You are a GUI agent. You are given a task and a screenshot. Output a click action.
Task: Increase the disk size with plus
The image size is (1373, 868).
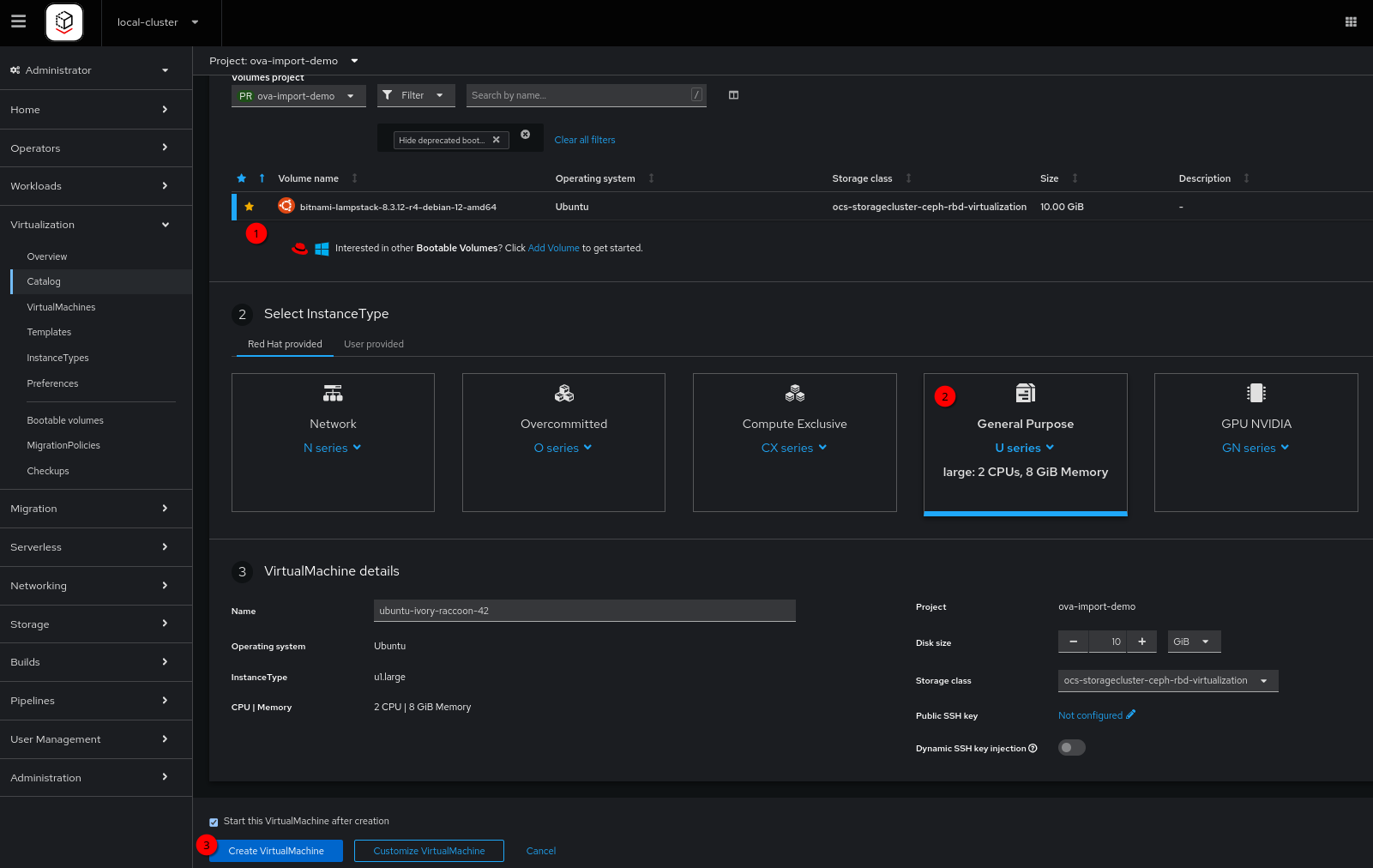[1141, 642]
